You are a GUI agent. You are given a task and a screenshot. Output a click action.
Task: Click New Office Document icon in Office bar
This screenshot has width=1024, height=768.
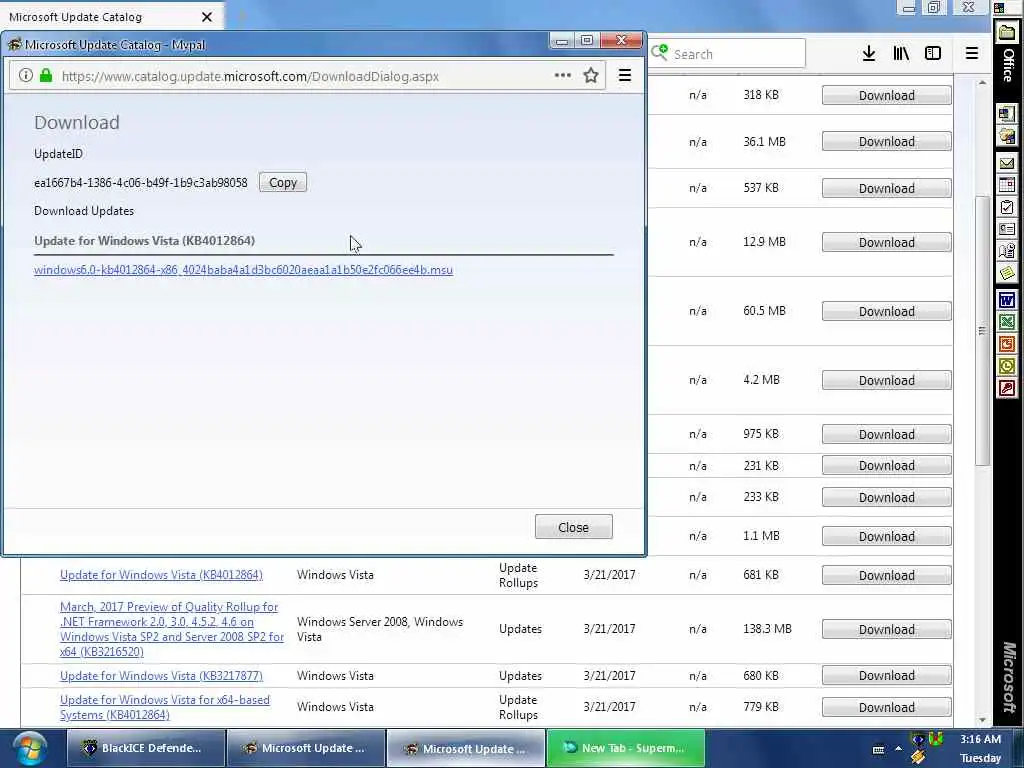[1006, 114]
